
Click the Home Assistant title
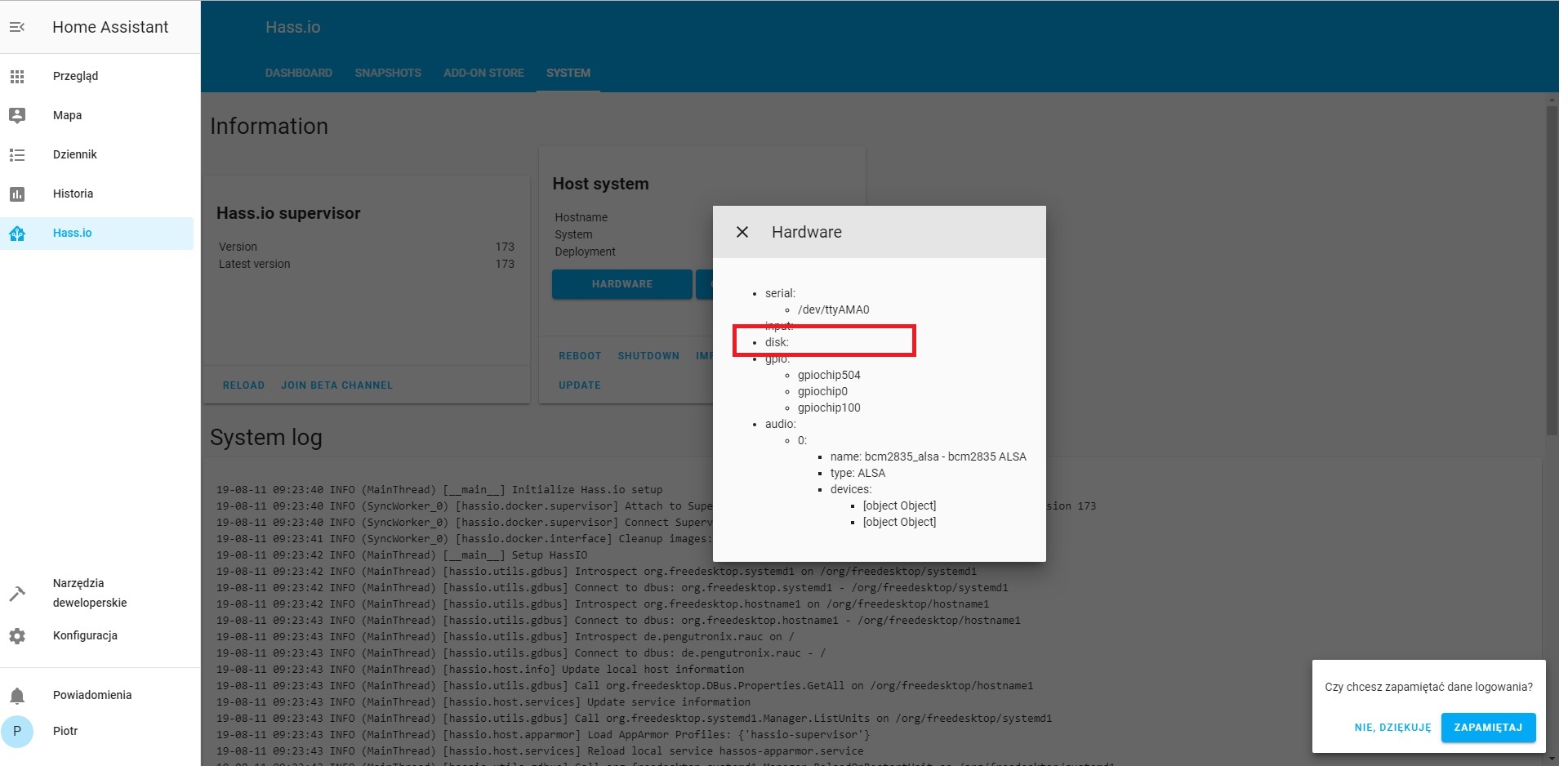[110, 27]
